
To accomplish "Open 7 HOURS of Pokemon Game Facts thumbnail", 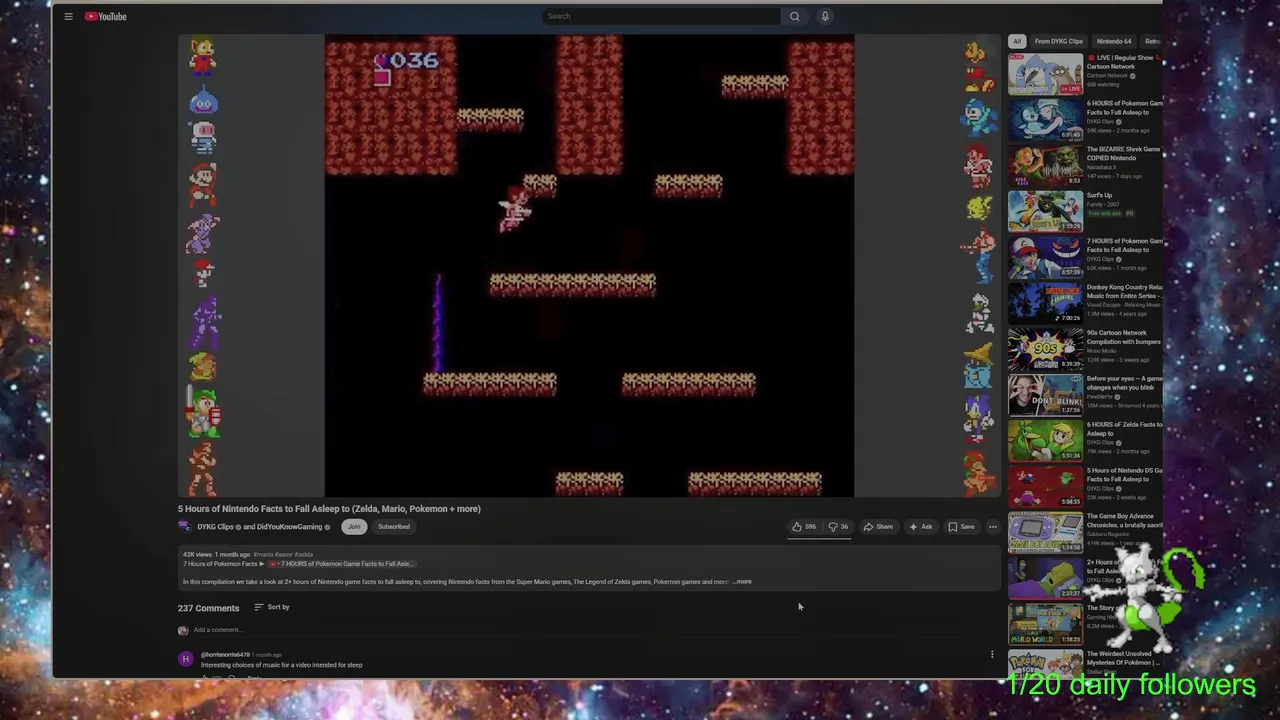I will pyautogui.click(x=1045, y=258).
